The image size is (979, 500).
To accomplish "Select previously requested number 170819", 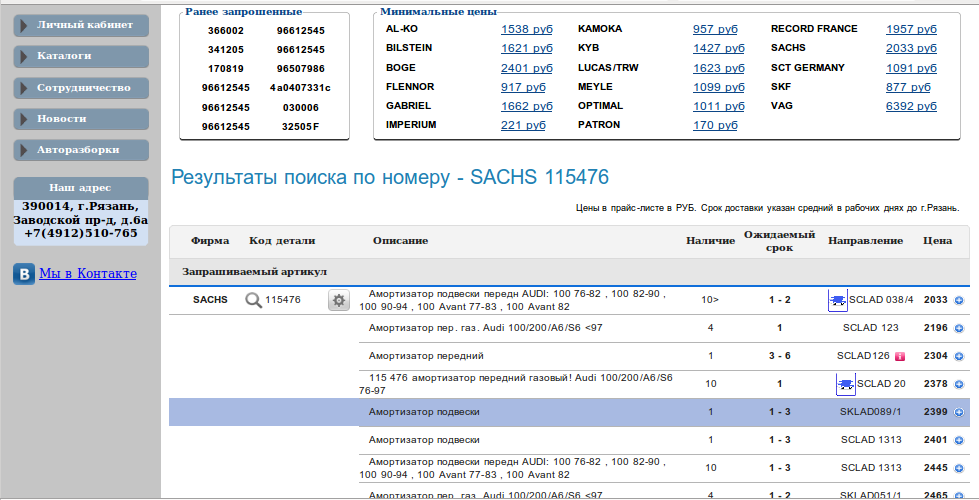I will point(226,69).
